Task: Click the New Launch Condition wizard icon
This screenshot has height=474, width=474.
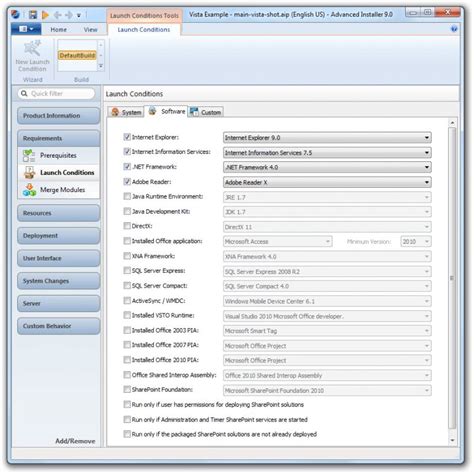Action: tap(32, 49)
